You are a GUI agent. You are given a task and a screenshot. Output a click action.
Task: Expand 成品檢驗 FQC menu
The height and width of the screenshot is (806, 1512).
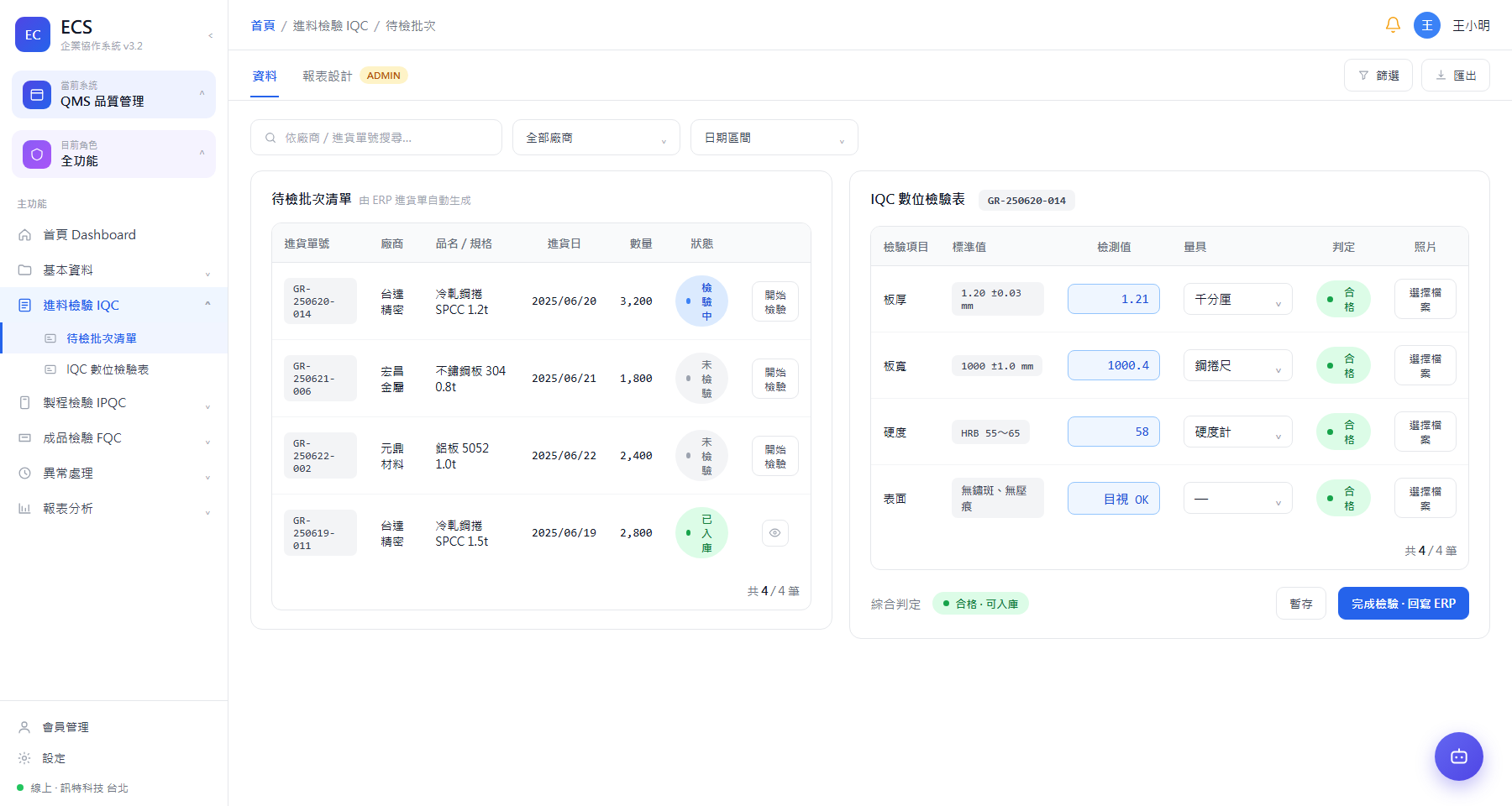click(x=113, y=438)
